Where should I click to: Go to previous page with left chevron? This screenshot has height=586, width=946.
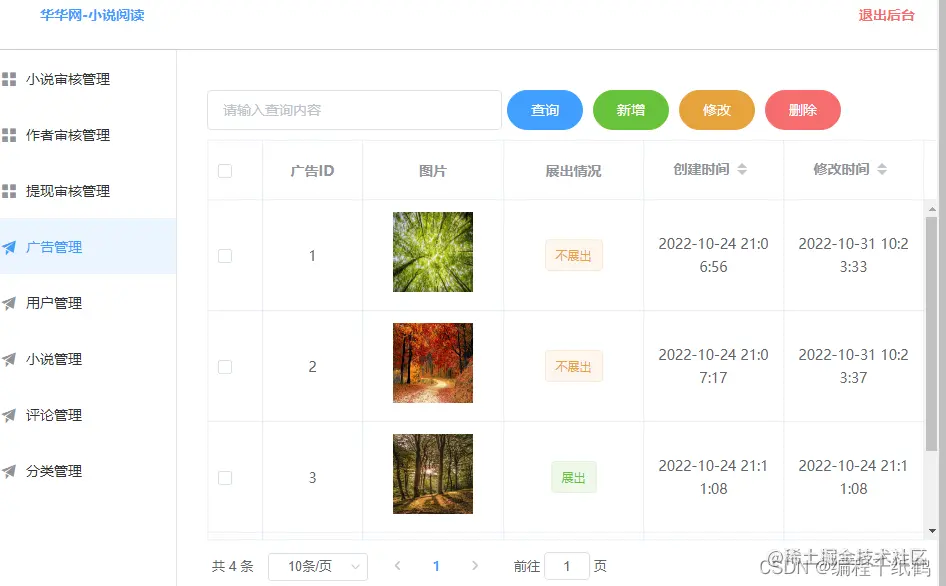398,565
